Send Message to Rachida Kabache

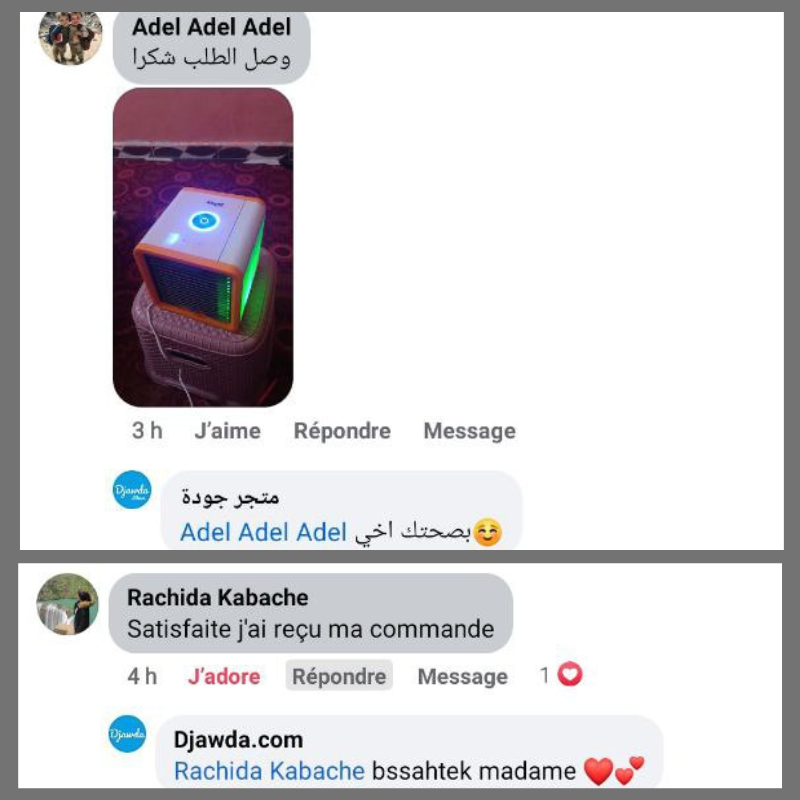463,677
